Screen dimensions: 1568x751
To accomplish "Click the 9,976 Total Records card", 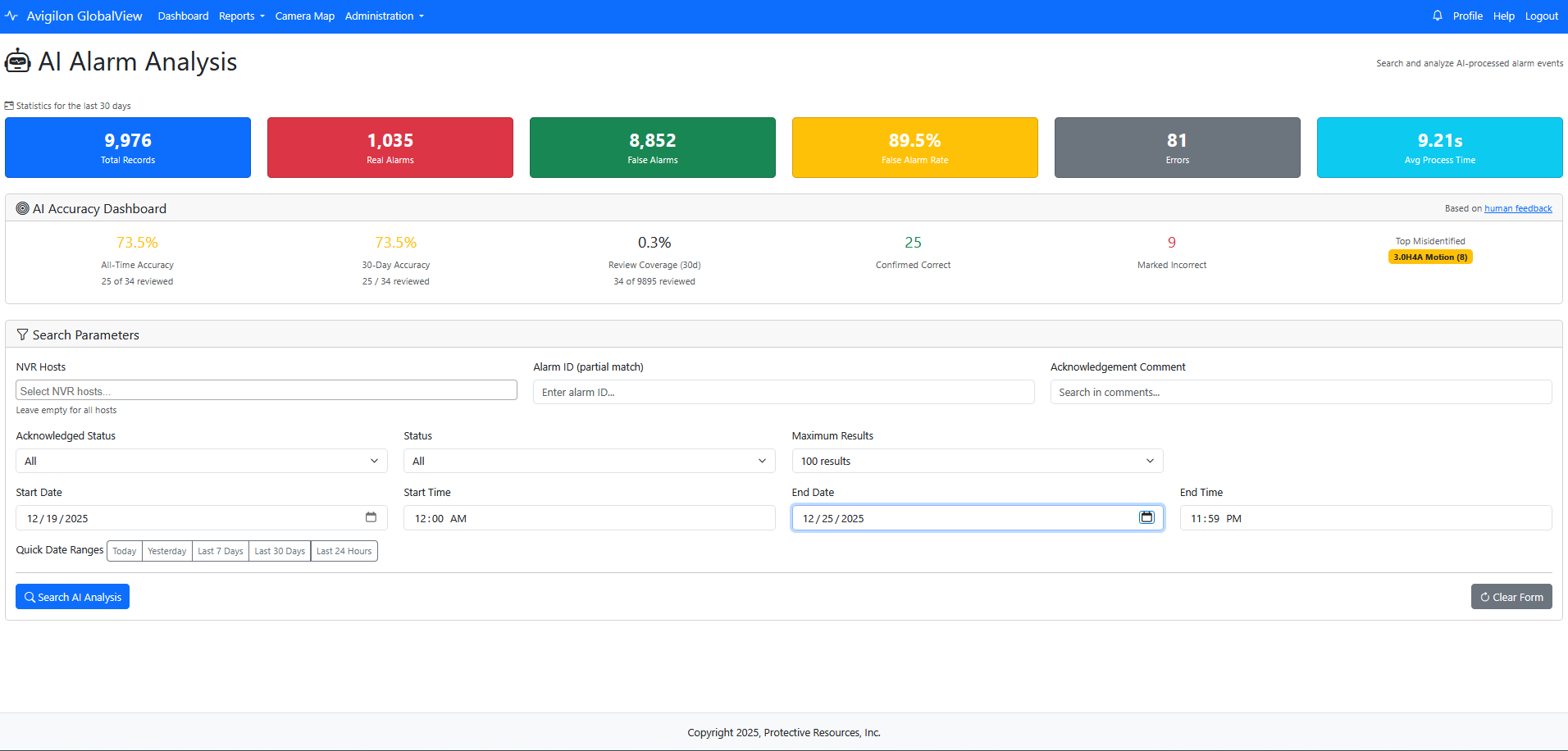I will pos(128,148).
